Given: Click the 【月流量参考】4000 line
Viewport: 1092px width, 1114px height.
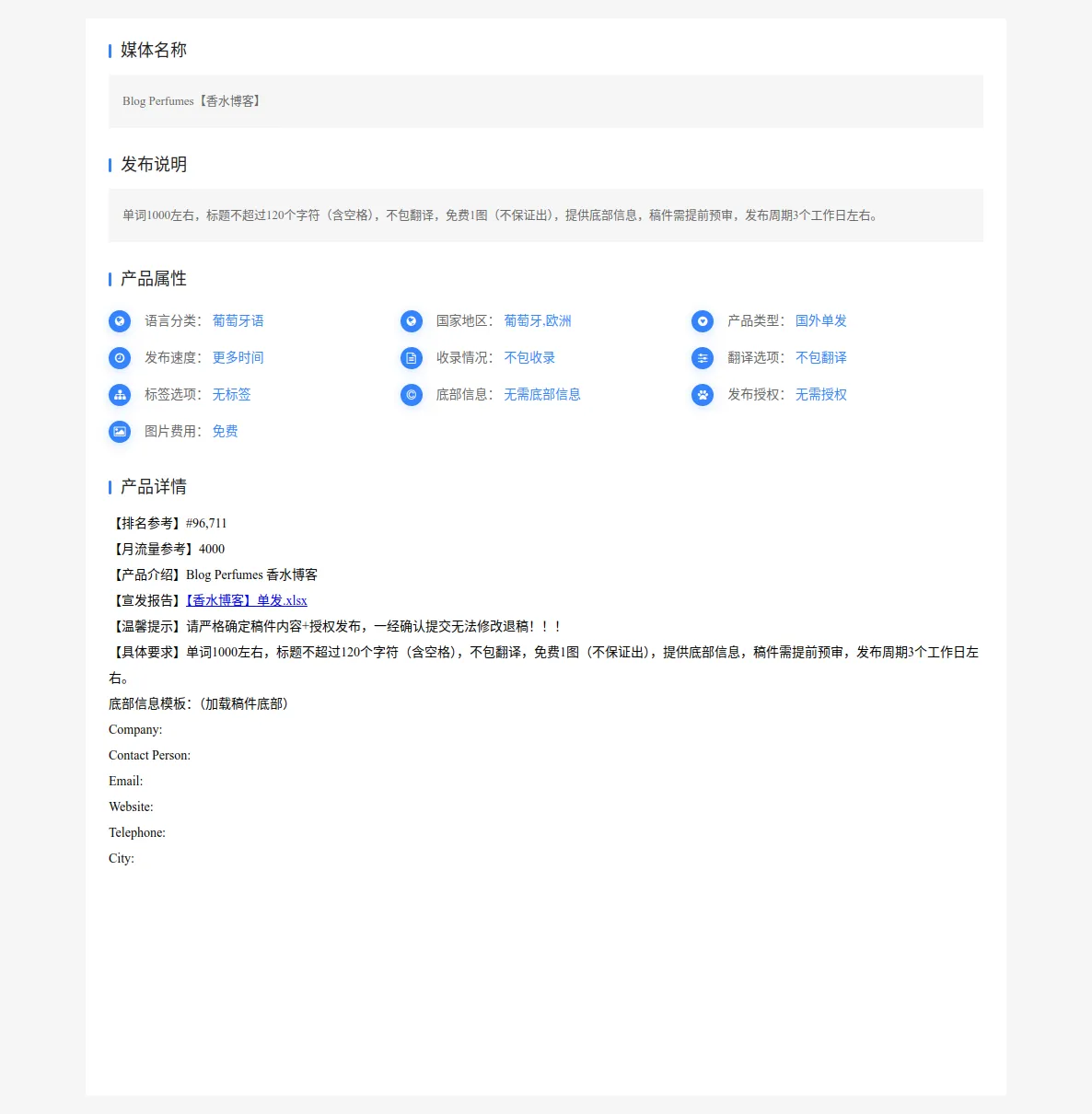Looking at the screenshot, I should [167, 549].
